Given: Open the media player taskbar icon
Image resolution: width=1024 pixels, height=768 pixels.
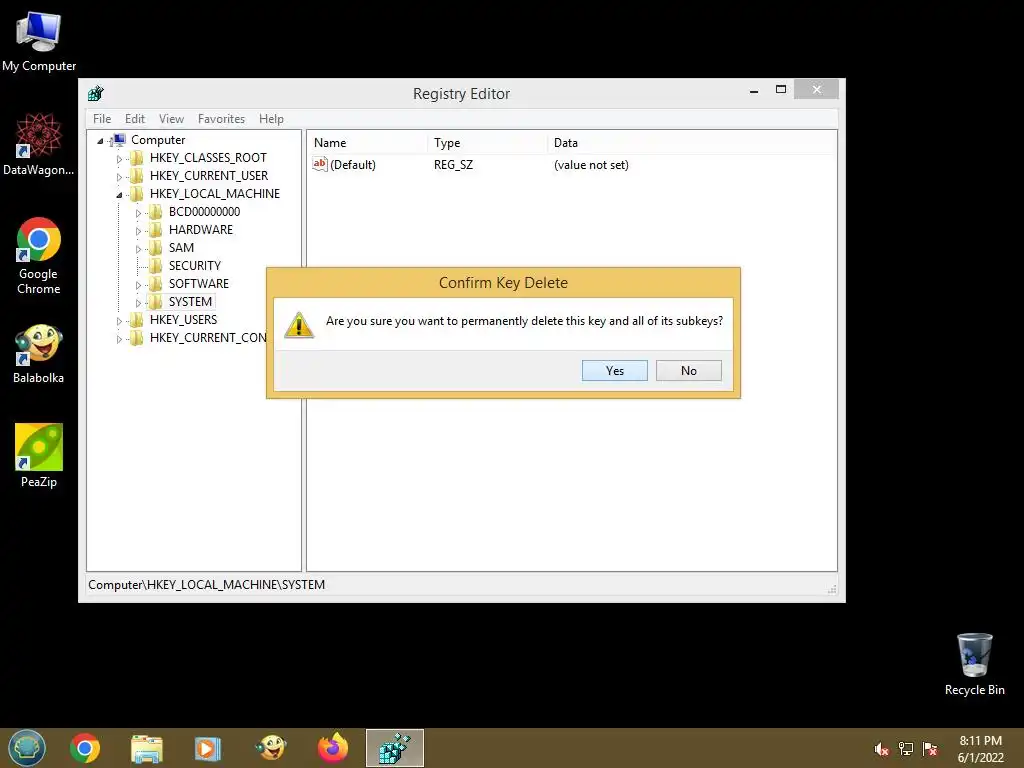Looking at the screenshot, I should tap(208, 748).
